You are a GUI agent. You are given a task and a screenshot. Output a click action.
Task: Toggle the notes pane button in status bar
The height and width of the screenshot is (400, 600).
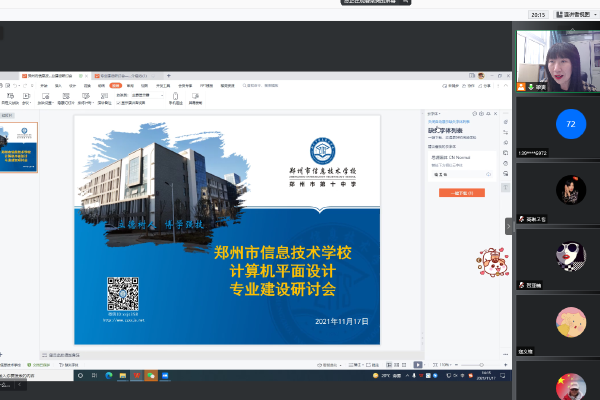coord(358,365)
